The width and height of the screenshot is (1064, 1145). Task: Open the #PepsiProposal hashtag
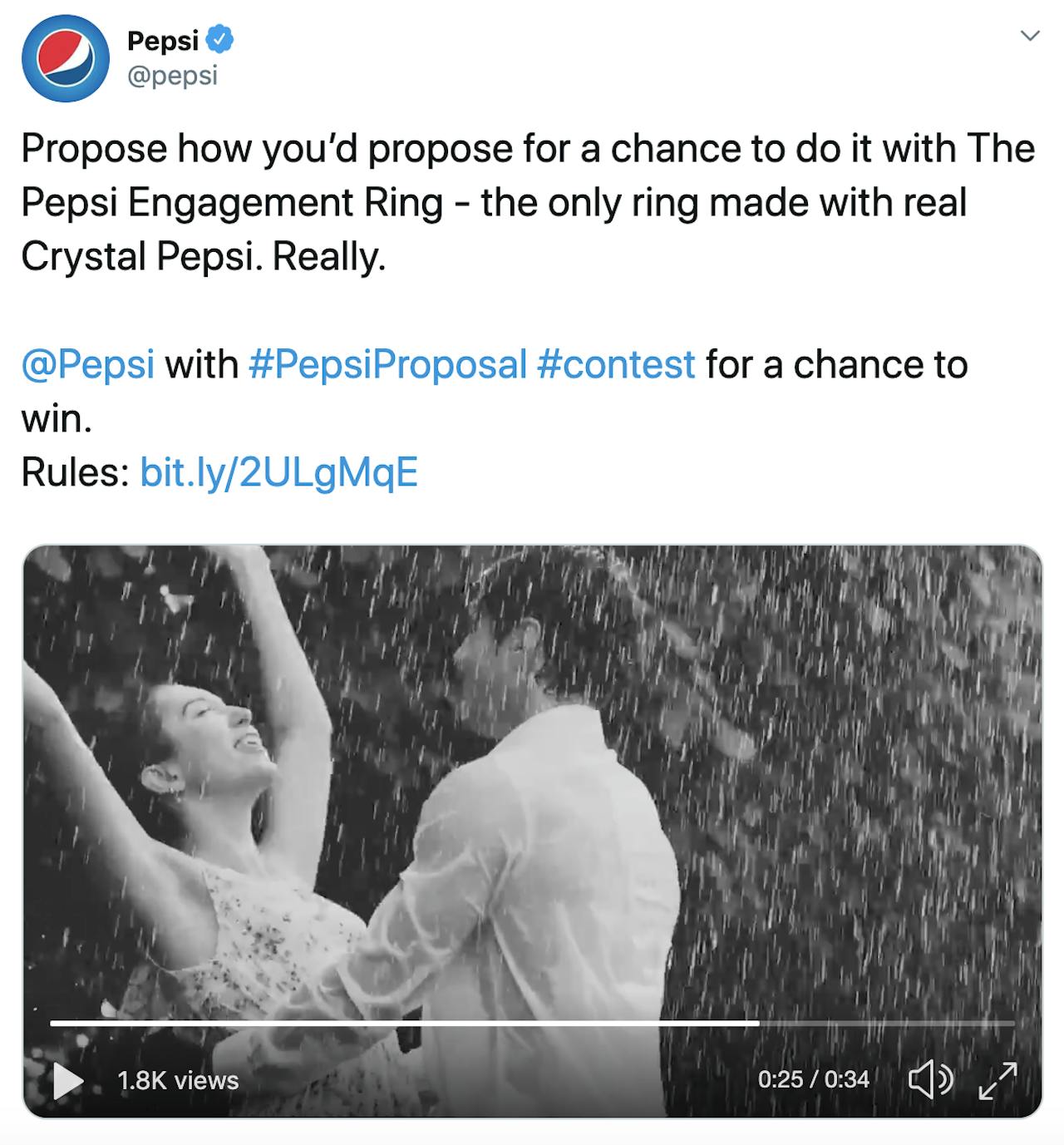[x=387, y=364]
